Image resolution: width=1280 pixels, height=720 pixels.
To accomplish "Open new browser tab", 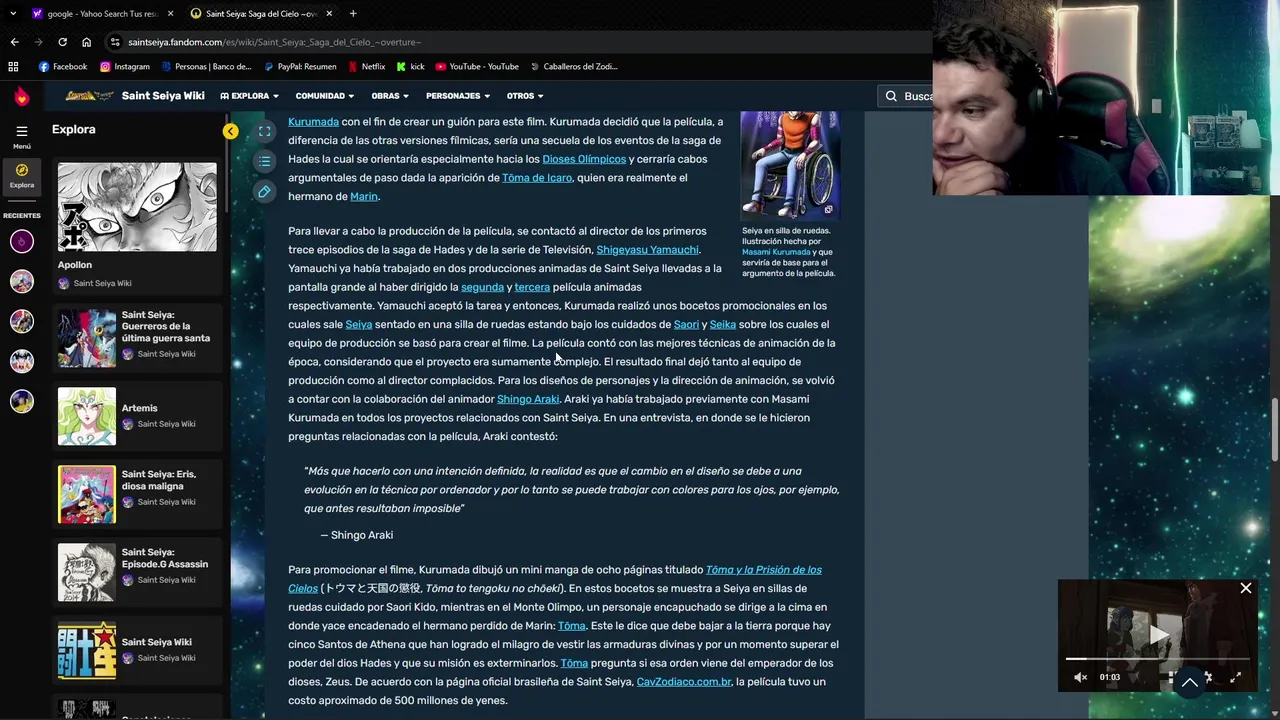I will click(x=353, y=13).
